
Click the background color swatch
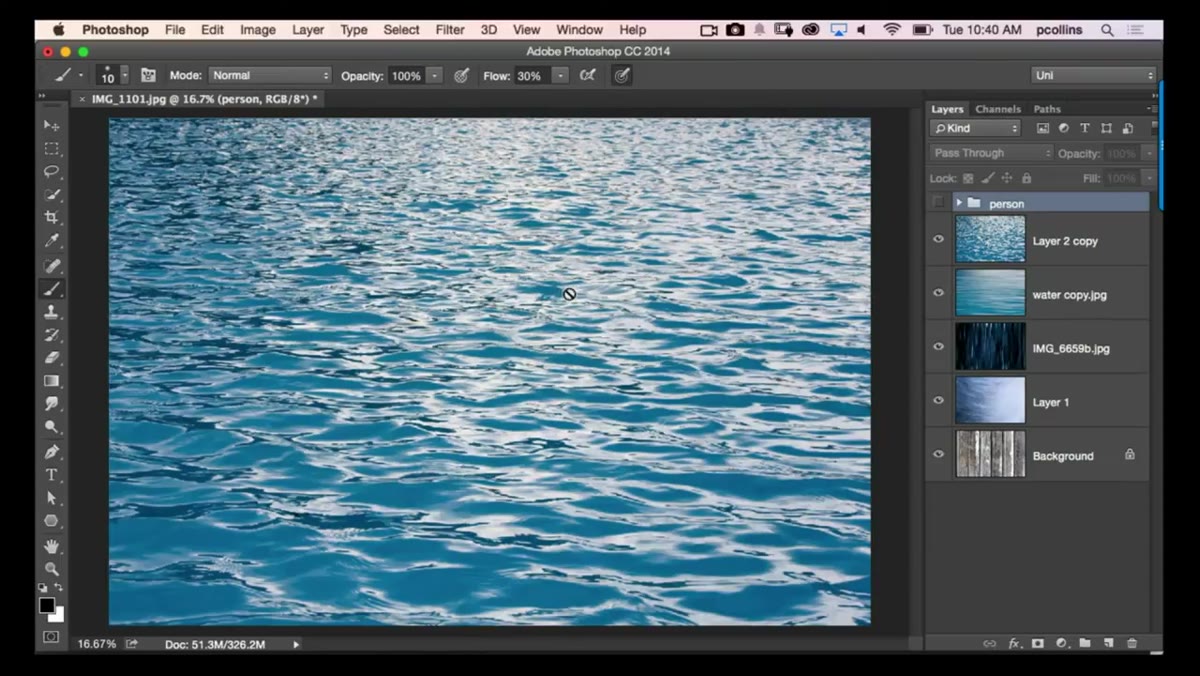coord(58,615)
